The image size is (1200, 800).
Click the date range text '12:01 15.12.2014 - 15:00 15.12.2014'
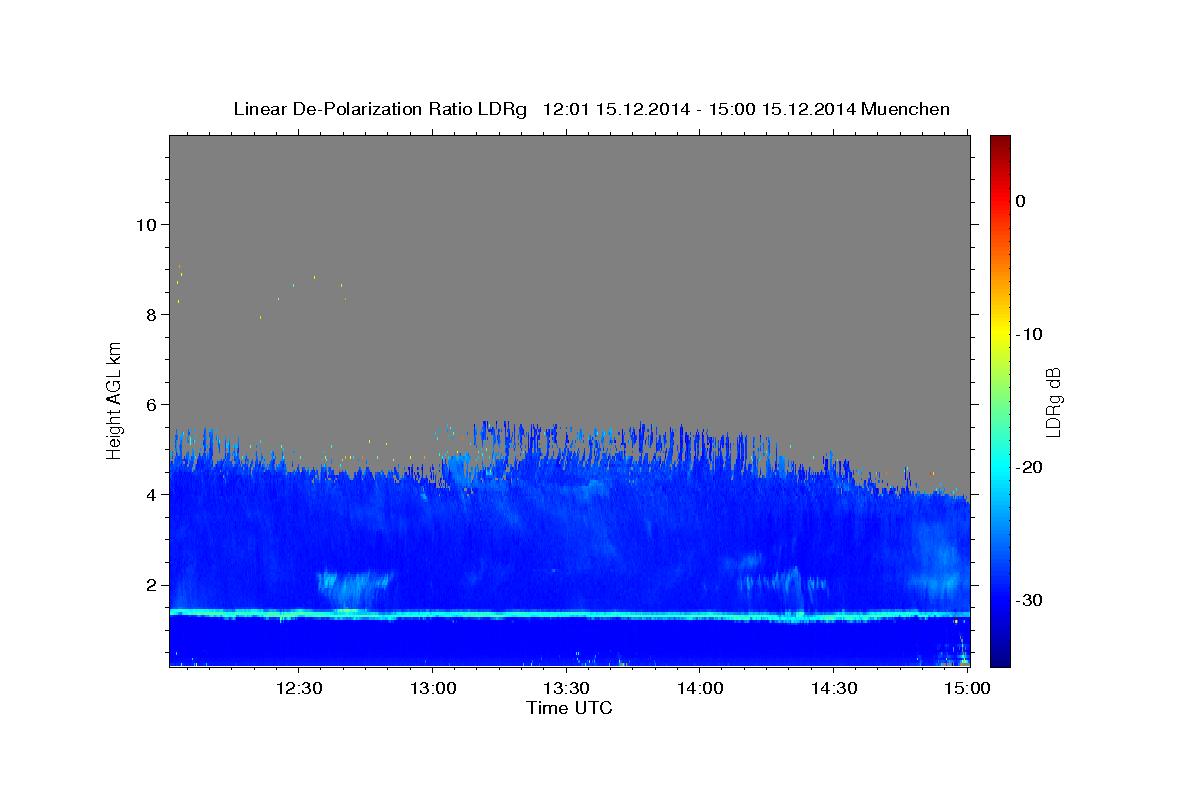[x=698, y=109]
